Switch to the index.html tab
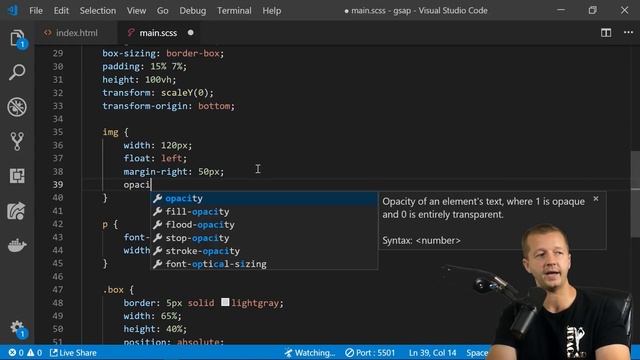This screenshot has height=360, width=640. (76, 33)
